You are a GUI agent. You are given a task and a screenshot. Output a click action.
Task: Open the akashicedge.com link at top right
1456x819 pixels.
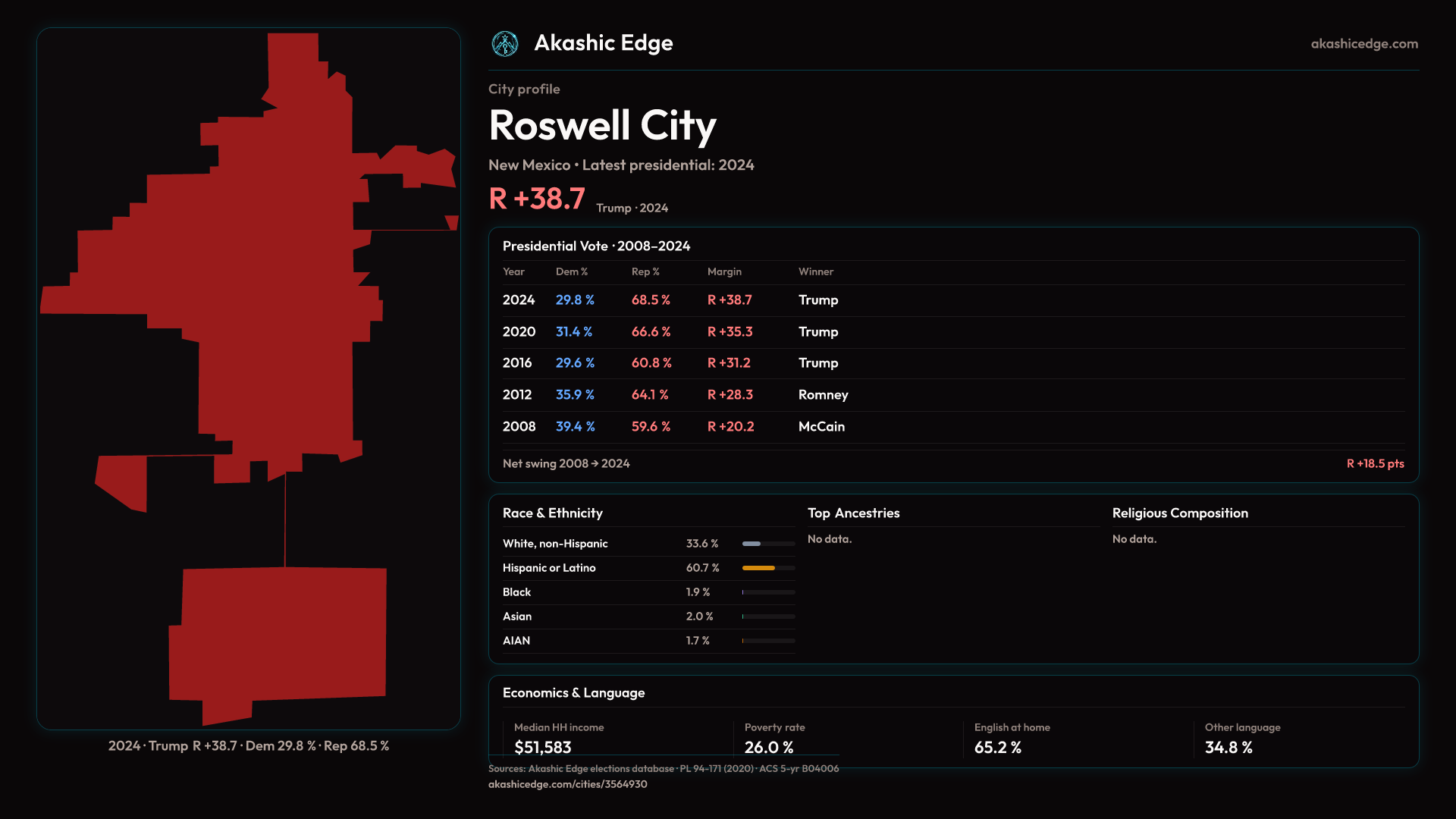click(1363, 44)
